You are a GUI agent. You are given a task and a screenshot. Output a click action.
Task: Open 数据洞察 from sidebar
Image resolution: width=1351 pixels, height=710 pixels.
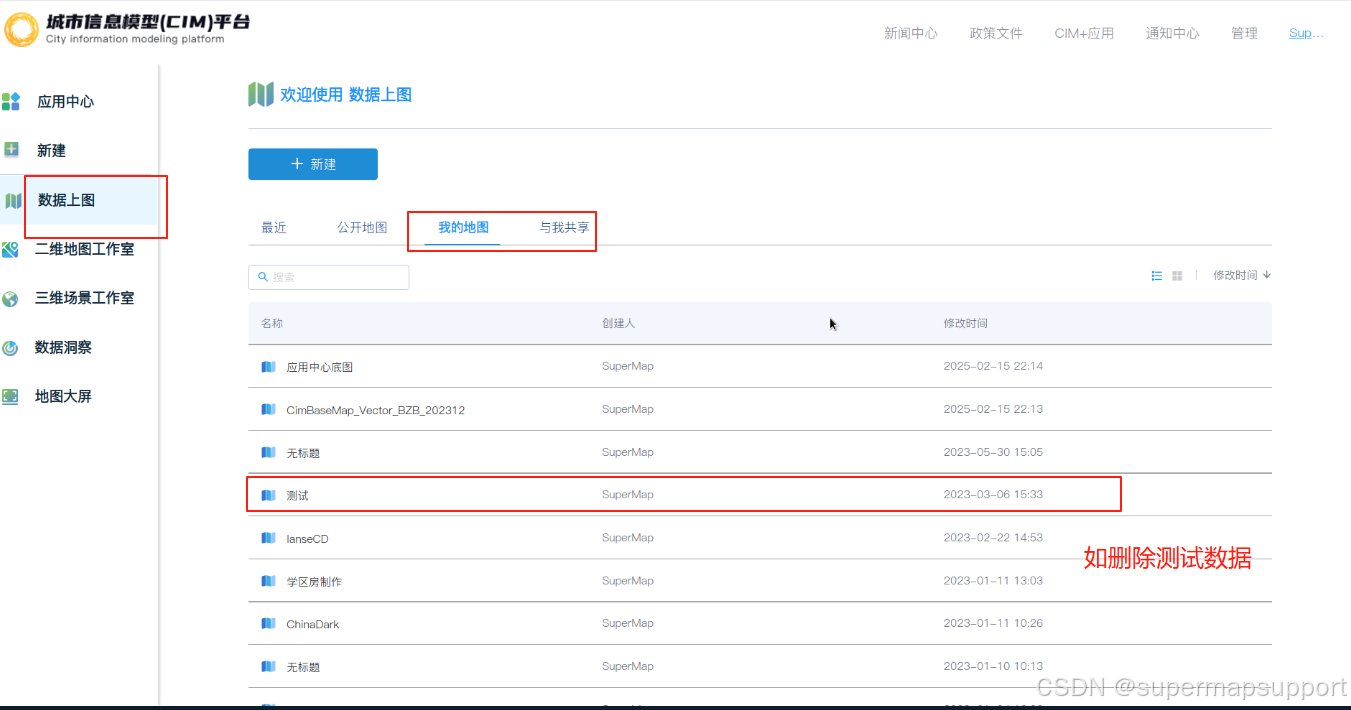click(x=63, y=347)
